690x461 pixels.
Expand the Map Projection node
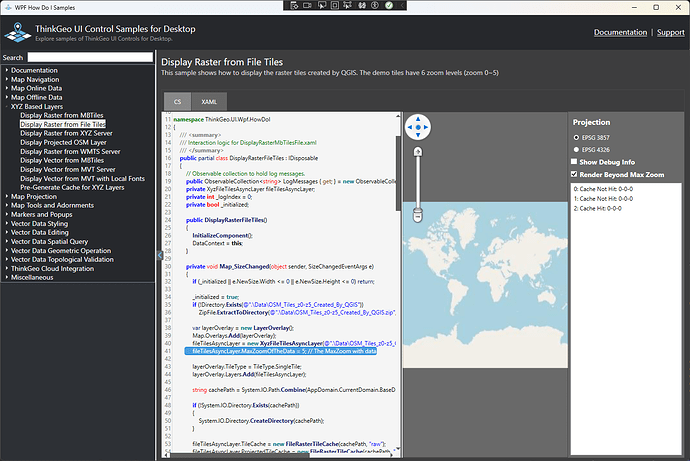7,196
